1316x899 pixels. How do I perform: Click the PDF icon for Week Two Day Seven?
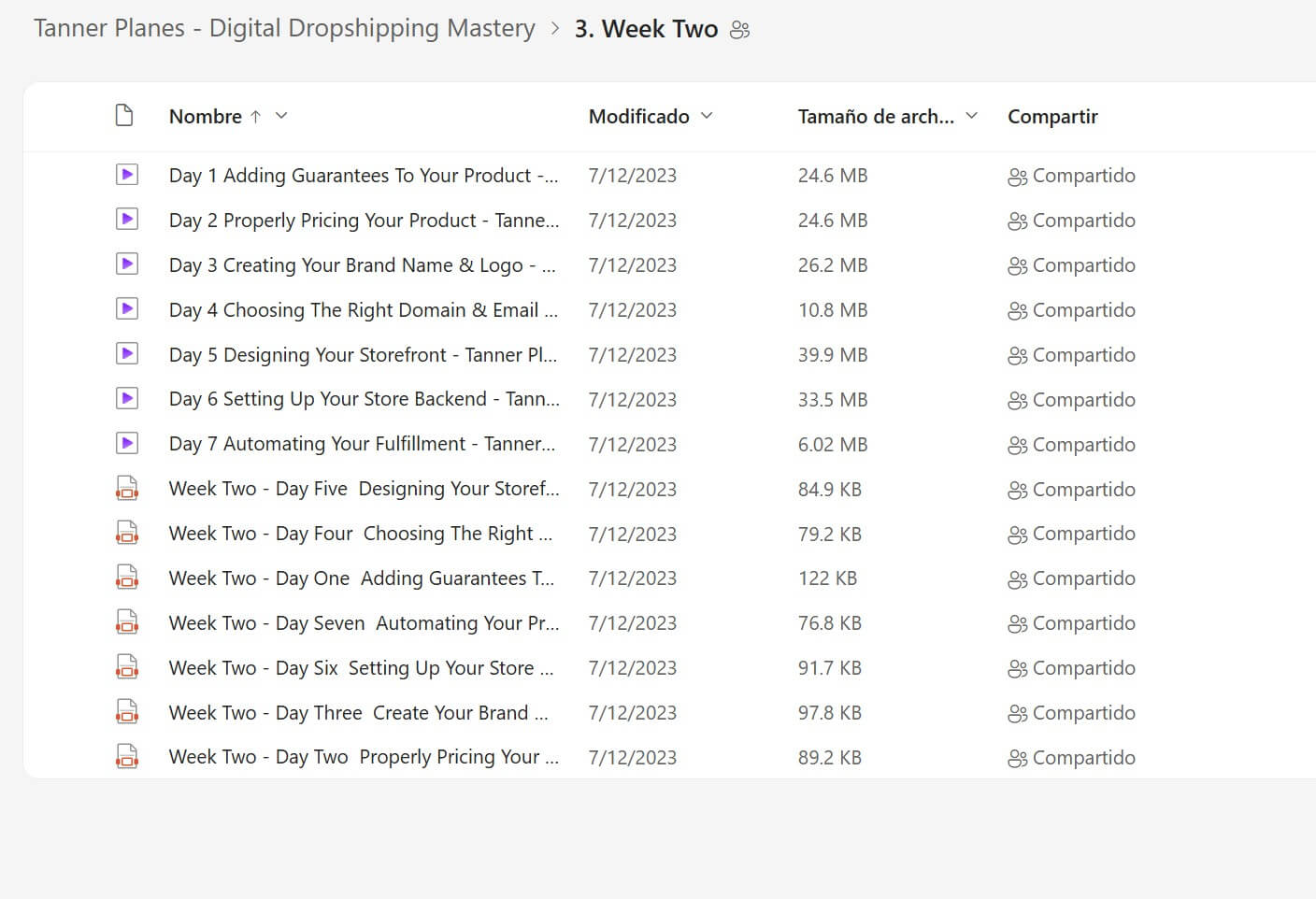(x=127, y=622)
